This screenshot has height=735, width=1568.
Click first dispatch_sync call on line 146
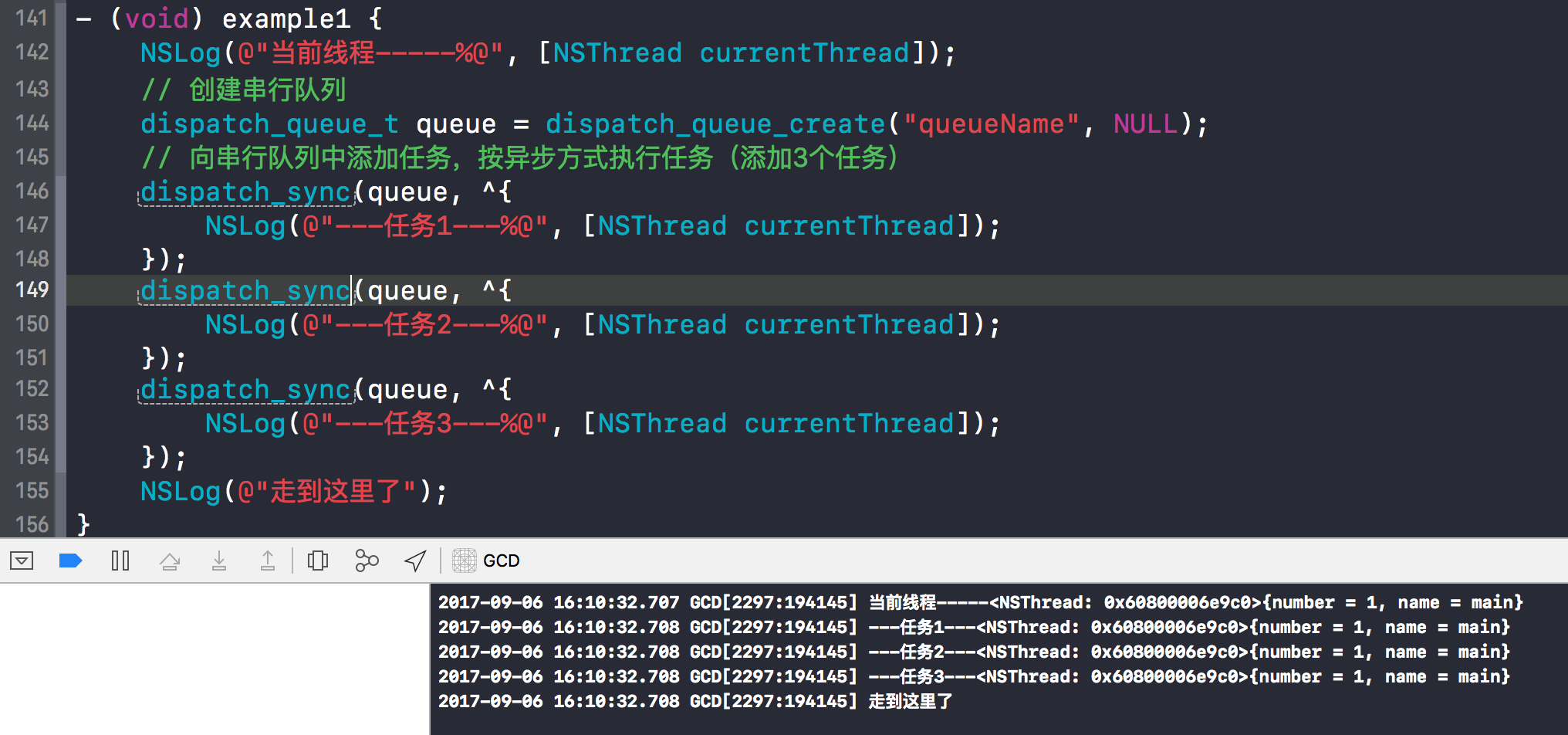[x=246, y=191]
